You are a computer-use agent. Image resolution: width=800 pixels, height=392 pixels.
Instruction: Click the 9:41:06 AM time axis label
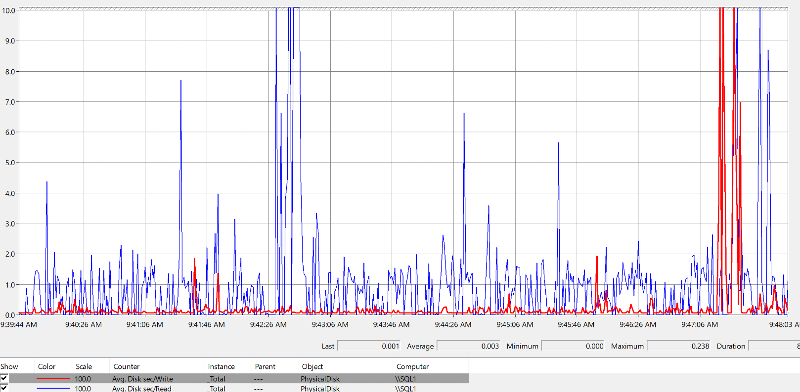pyautogui.click(x=145, y=324)
